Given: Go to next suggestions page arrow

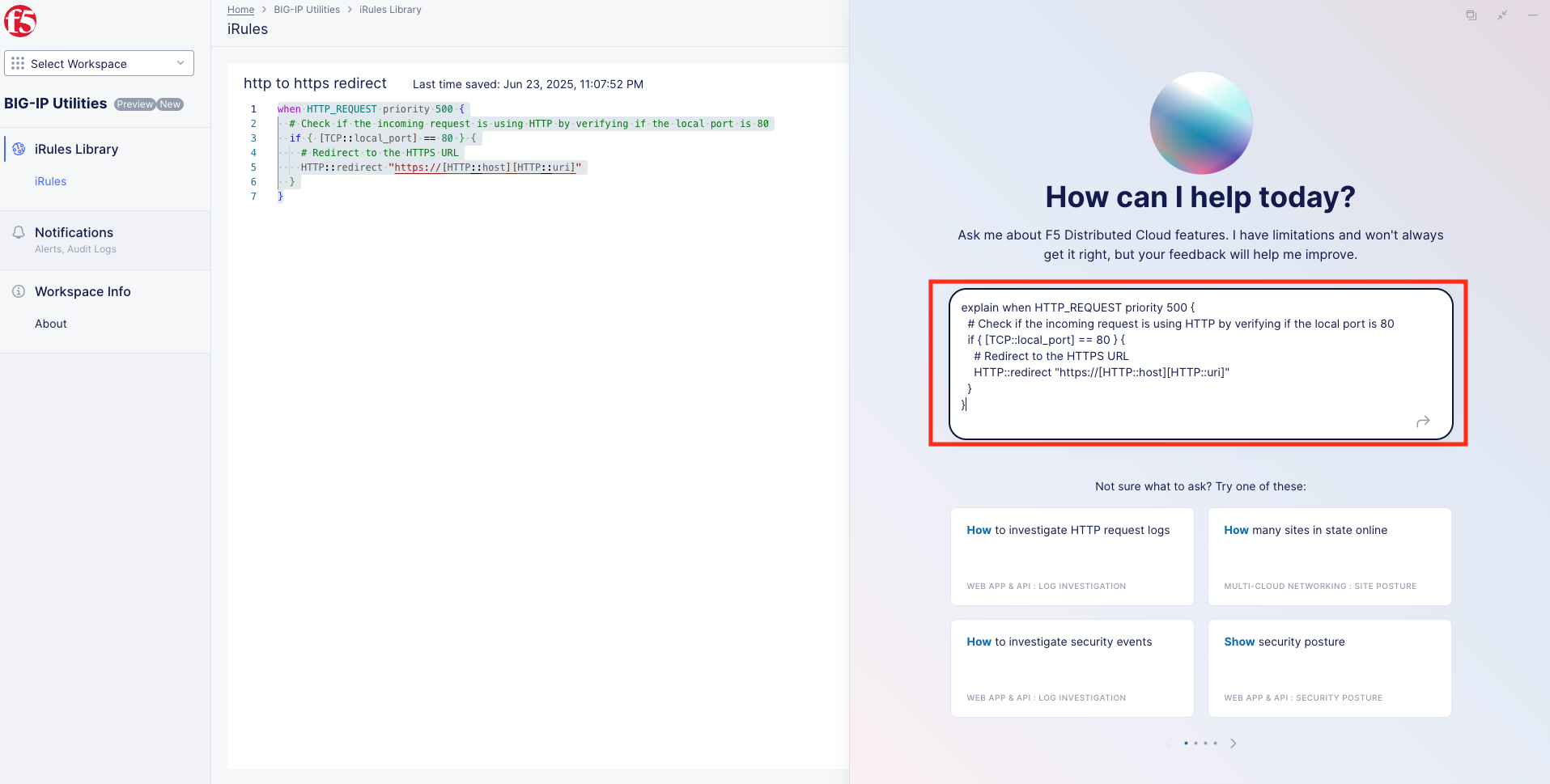Looking at the screenshot, I should coord(1234,744).
